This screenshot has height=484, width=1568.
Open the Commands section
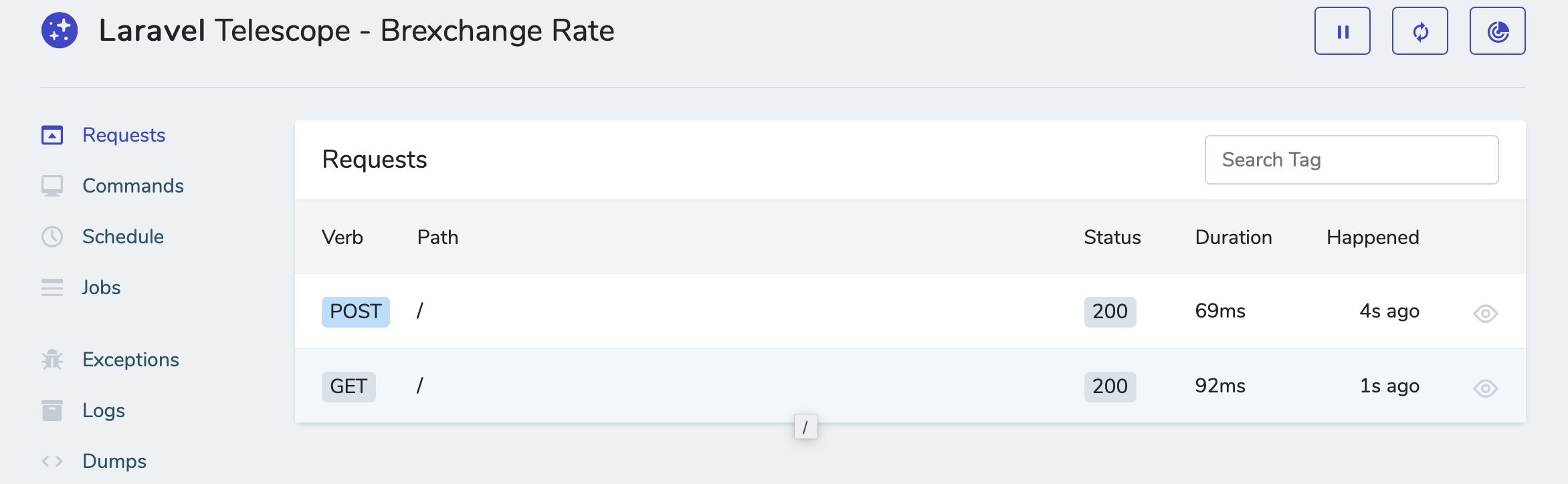click(132, 186)
